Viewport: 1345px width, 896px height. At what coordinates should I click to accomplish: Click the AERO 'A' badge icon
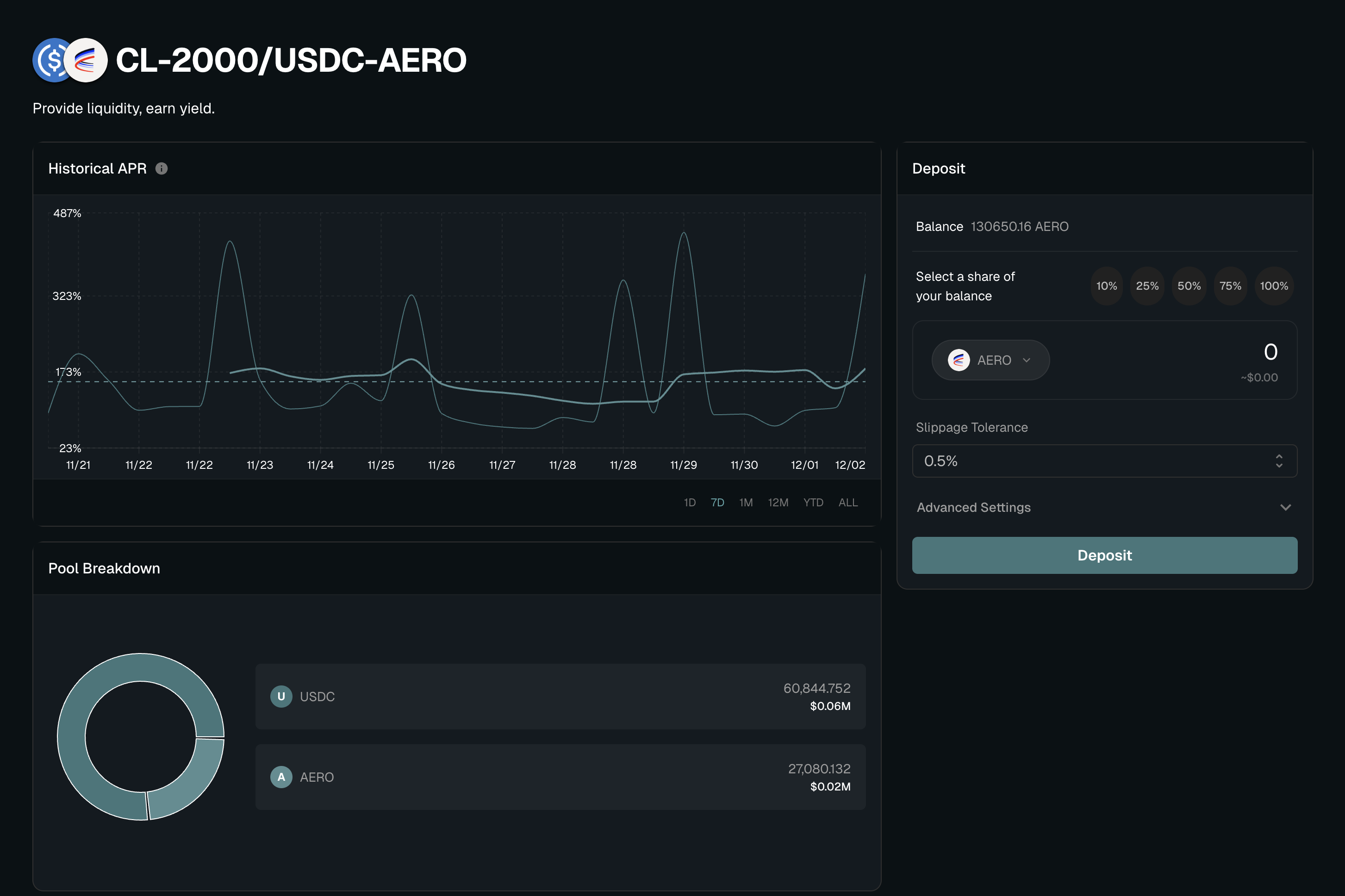(x=281, y=777)
